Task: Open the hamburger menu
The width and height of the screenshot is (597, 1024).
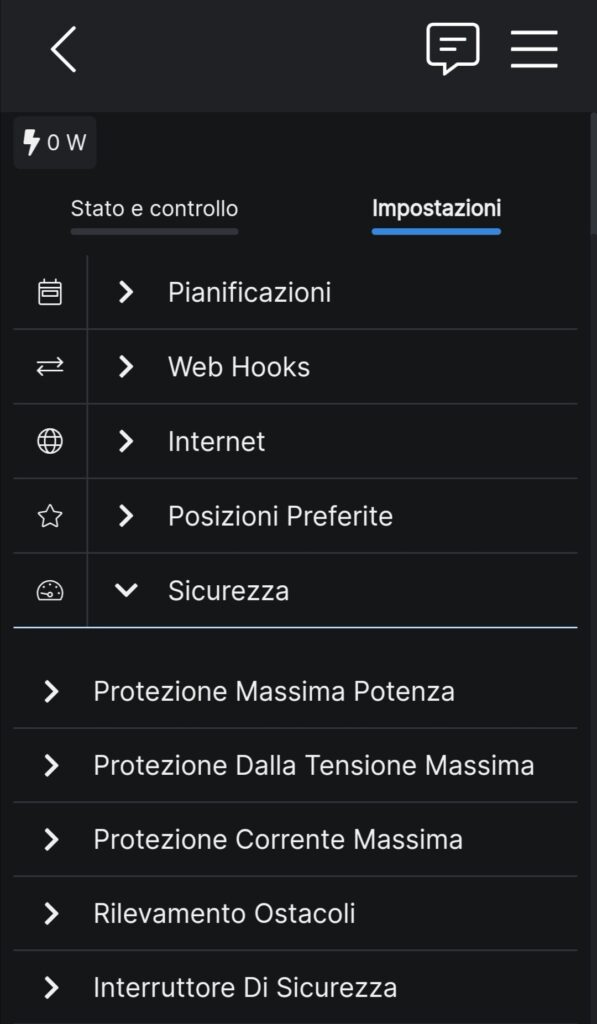Action: pos(534,49)
